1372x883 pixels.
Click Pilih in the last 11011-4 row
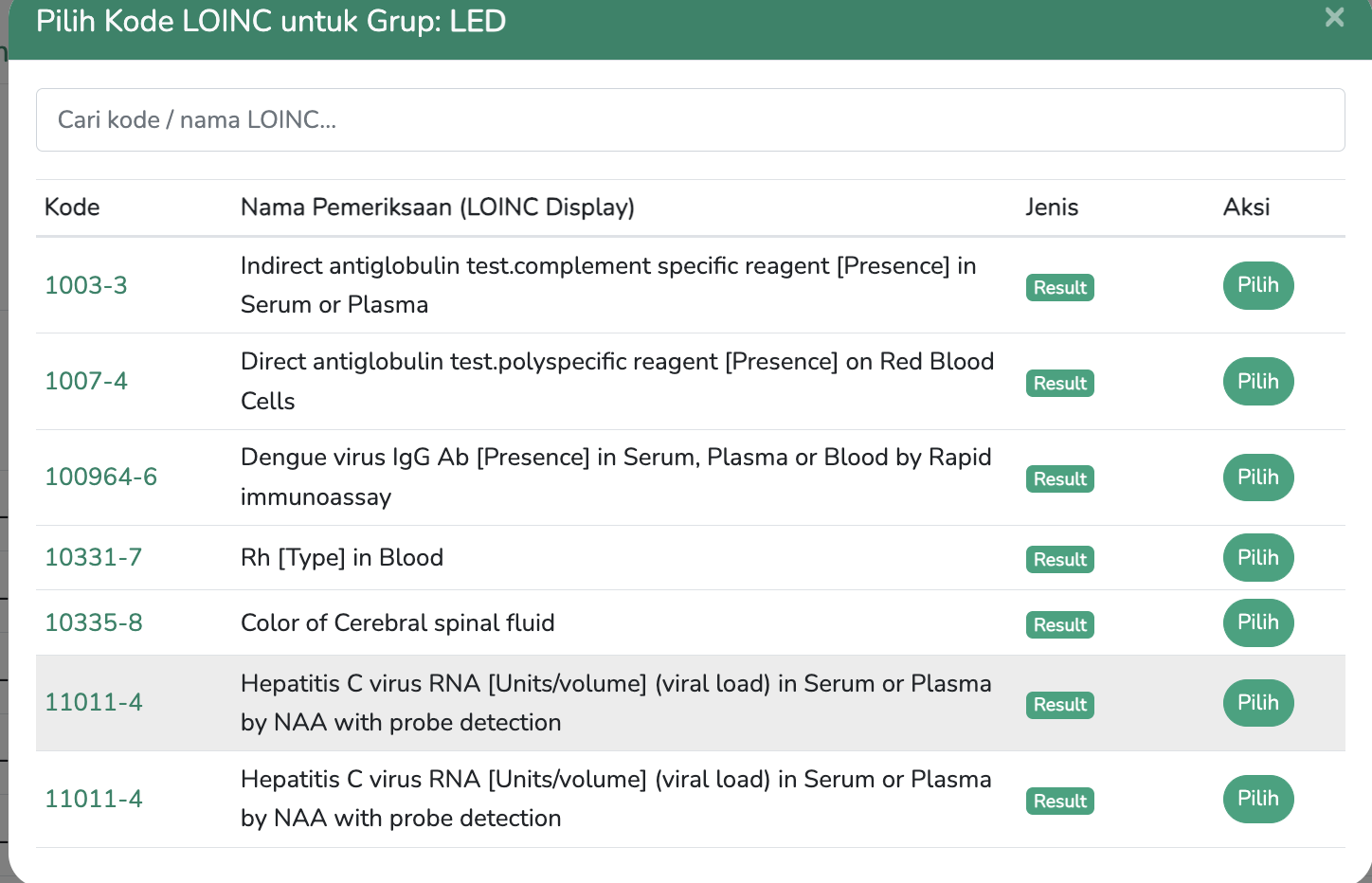pos(1257,799)
